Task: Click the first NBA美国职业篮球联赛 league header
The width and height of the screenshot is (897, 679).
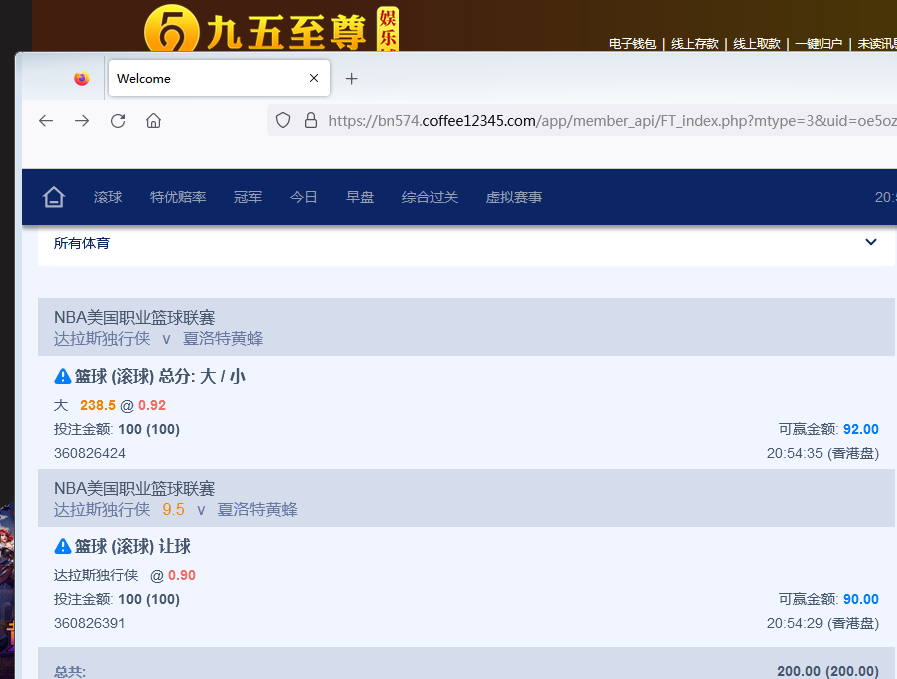Action: pyautogui.click(x=134, y=317)
